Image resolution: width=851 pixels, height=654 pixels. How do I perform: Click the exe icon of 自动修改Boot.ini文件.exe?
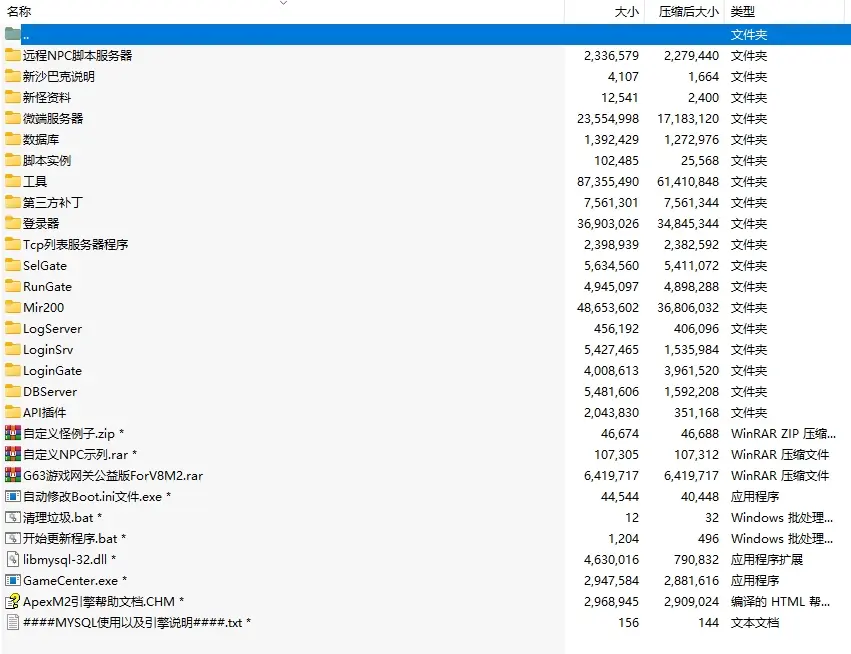[x=12, y=496]
